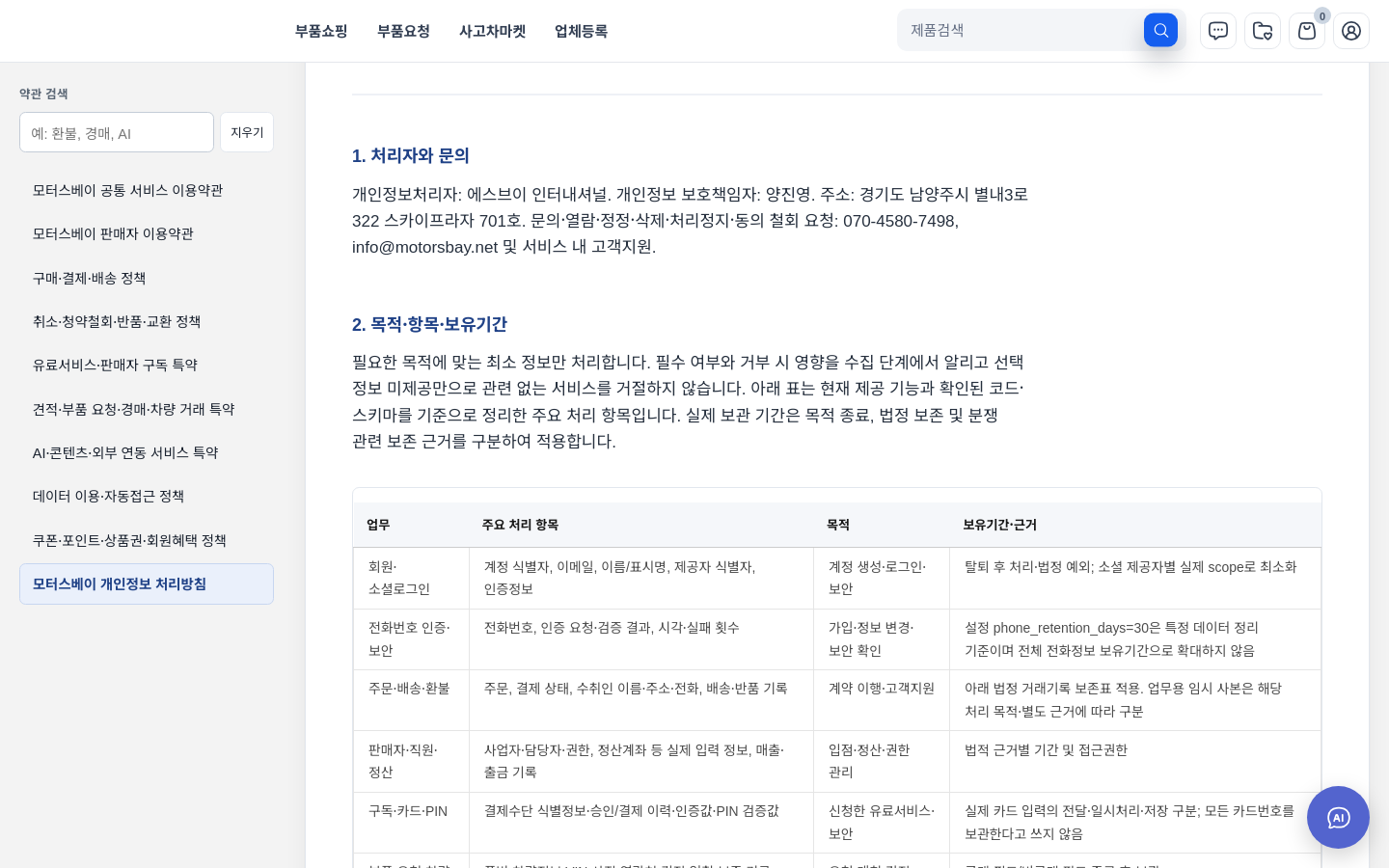This screenshot has height=868, width=1389.
Task: Click the 계약 이행·고객지원 purpose cell
Action: tap(882, 699)
